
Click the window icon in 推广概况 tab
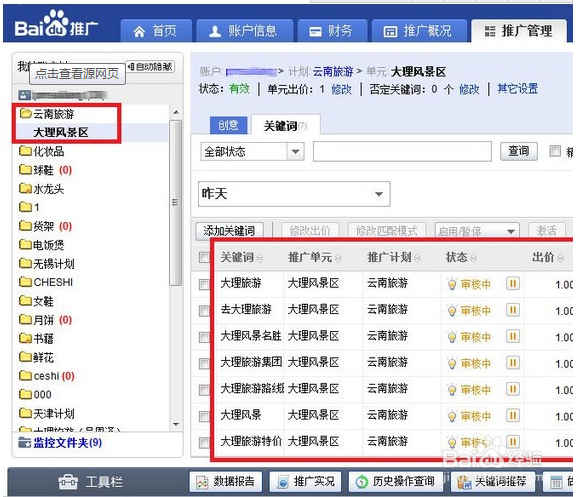[x=390, y=32]
